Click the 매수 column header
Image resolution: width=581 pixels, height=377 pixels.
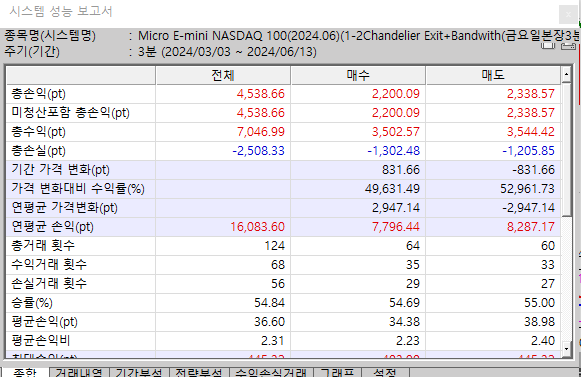[x=358, y=75]
